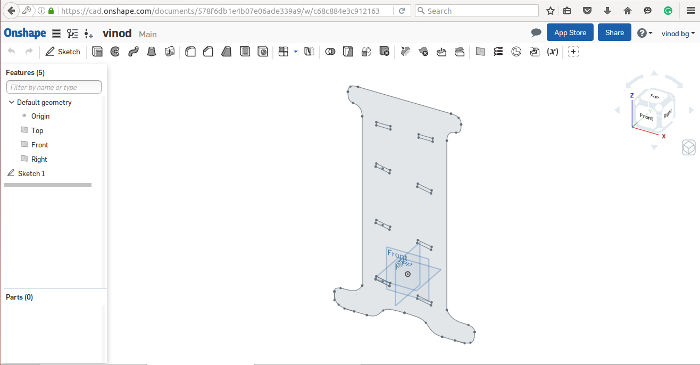Click the Filter by name or type field
The width and height of the screenshot is (700, 365).
[54, 87]
